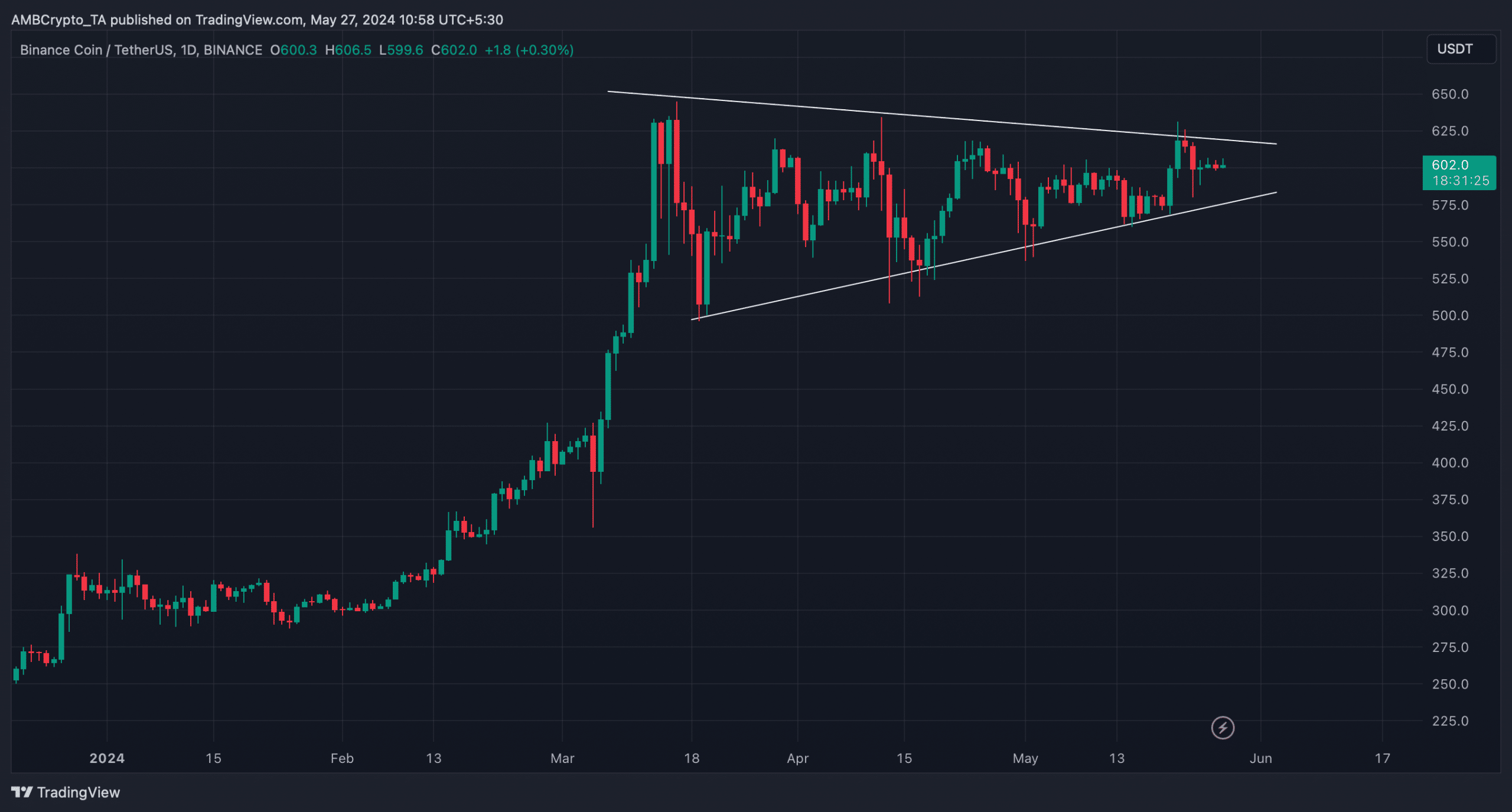Click the published-on header caption text
Viewport: 1512px width, 812px height.
(257, 20)
